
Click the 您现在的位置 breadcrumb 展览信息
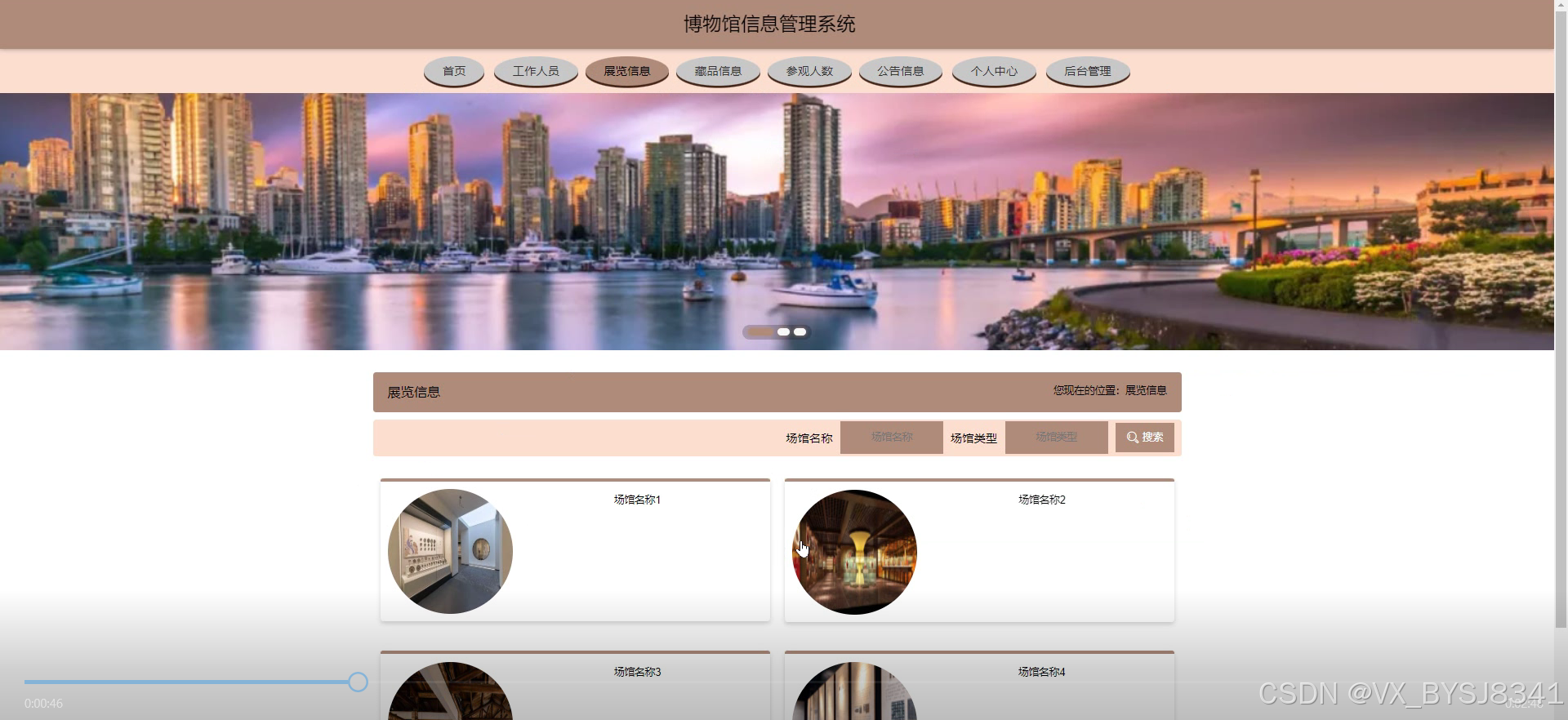[1146, 390]
